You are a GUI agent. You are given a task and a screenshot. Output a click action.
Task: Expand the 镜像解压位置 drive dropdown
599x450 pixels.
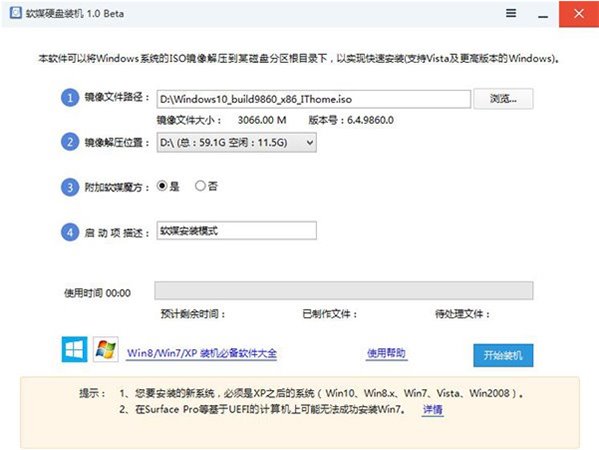236,142
